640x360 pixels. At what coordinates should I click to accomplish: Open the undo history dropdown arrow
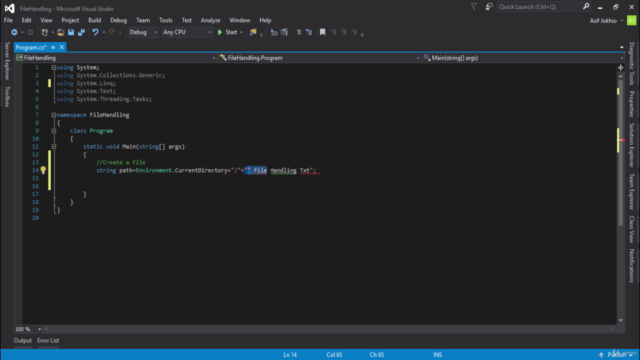[104, 32]
